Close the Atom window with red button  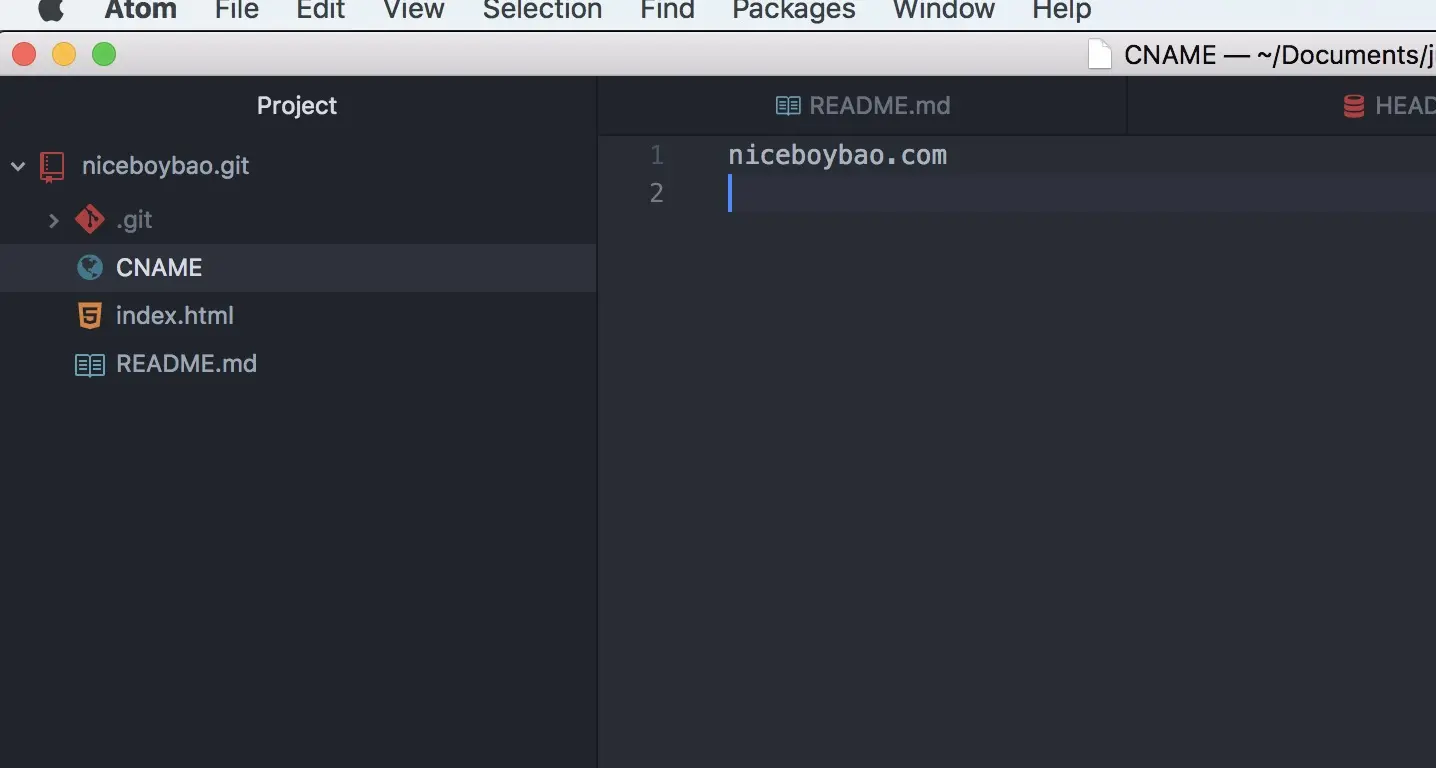[24, 54]
